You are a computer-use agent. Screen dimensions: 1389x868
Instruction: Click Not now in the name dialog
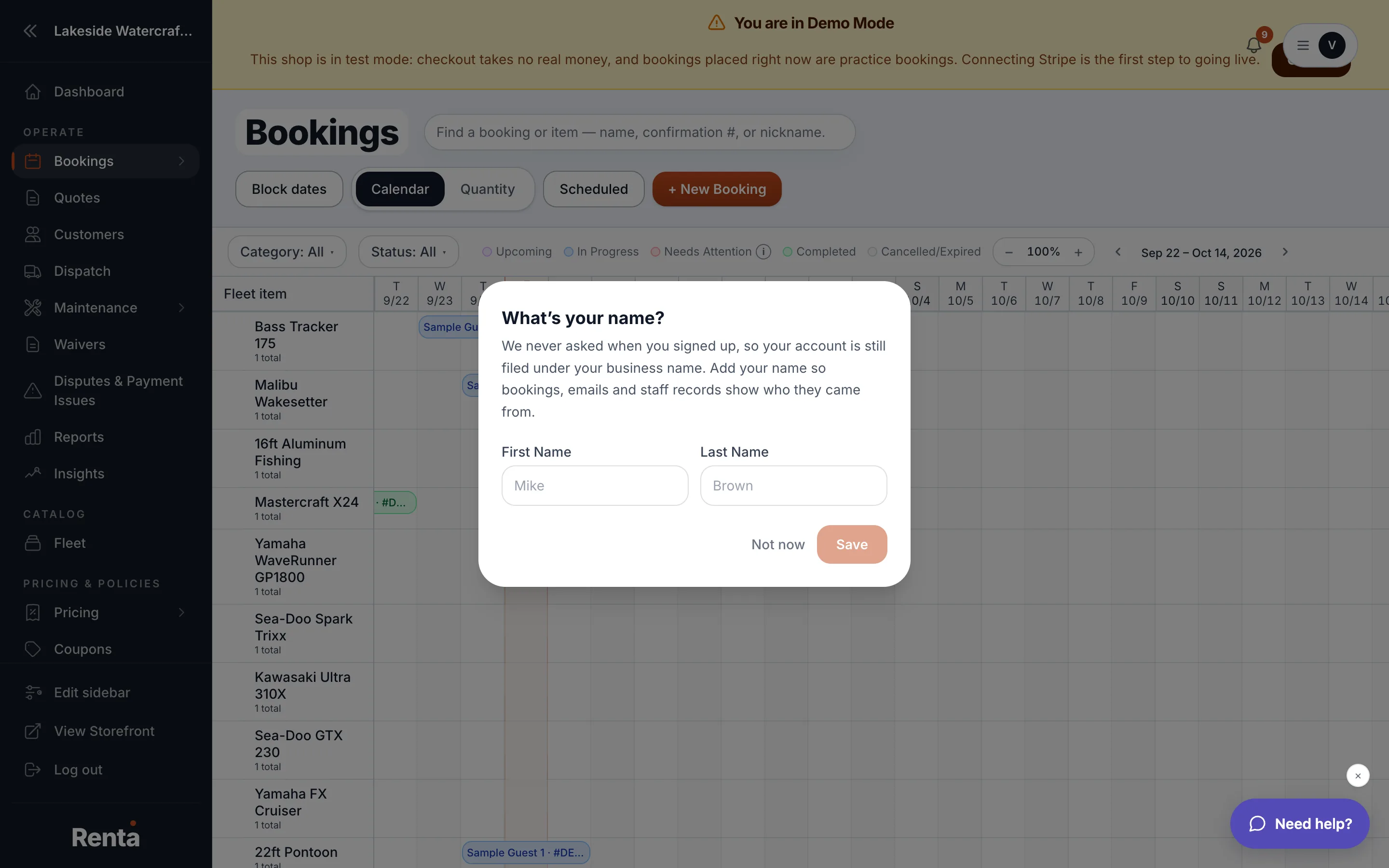click(778, 544)
